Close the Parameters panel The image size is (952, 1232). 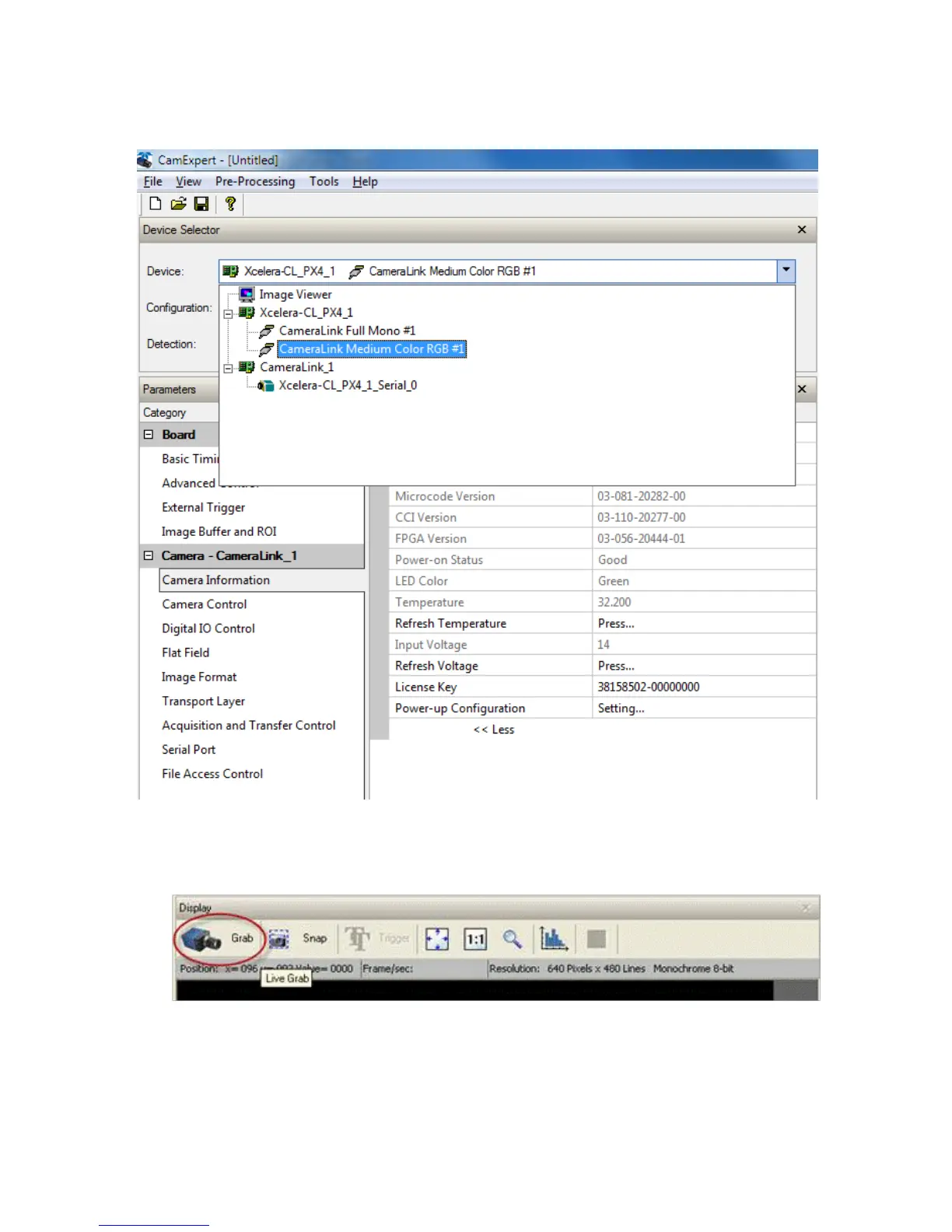[x=802, y=389]
